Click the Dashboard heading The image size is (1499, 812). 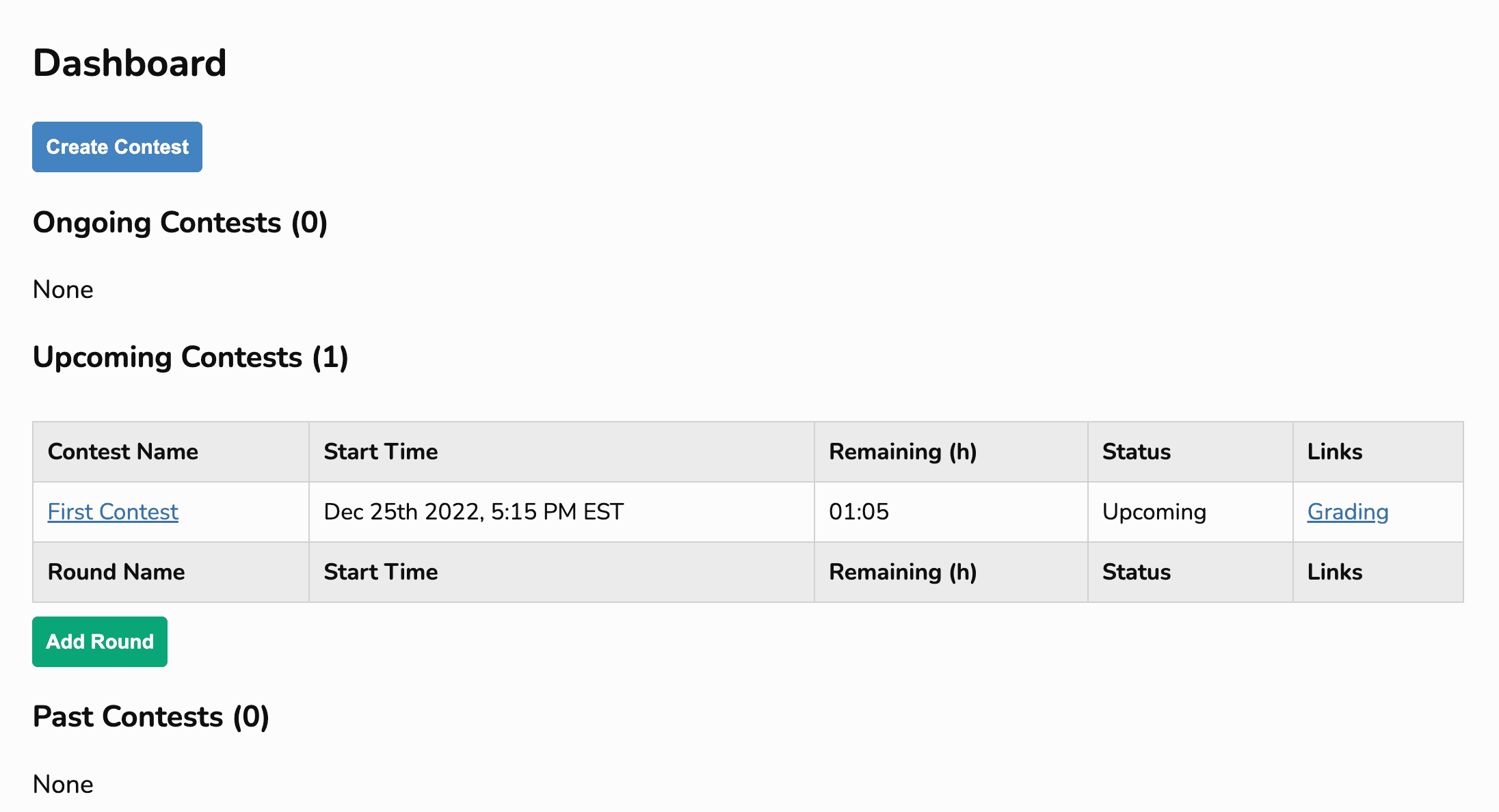pyautogui.click(x=129, y=62)
